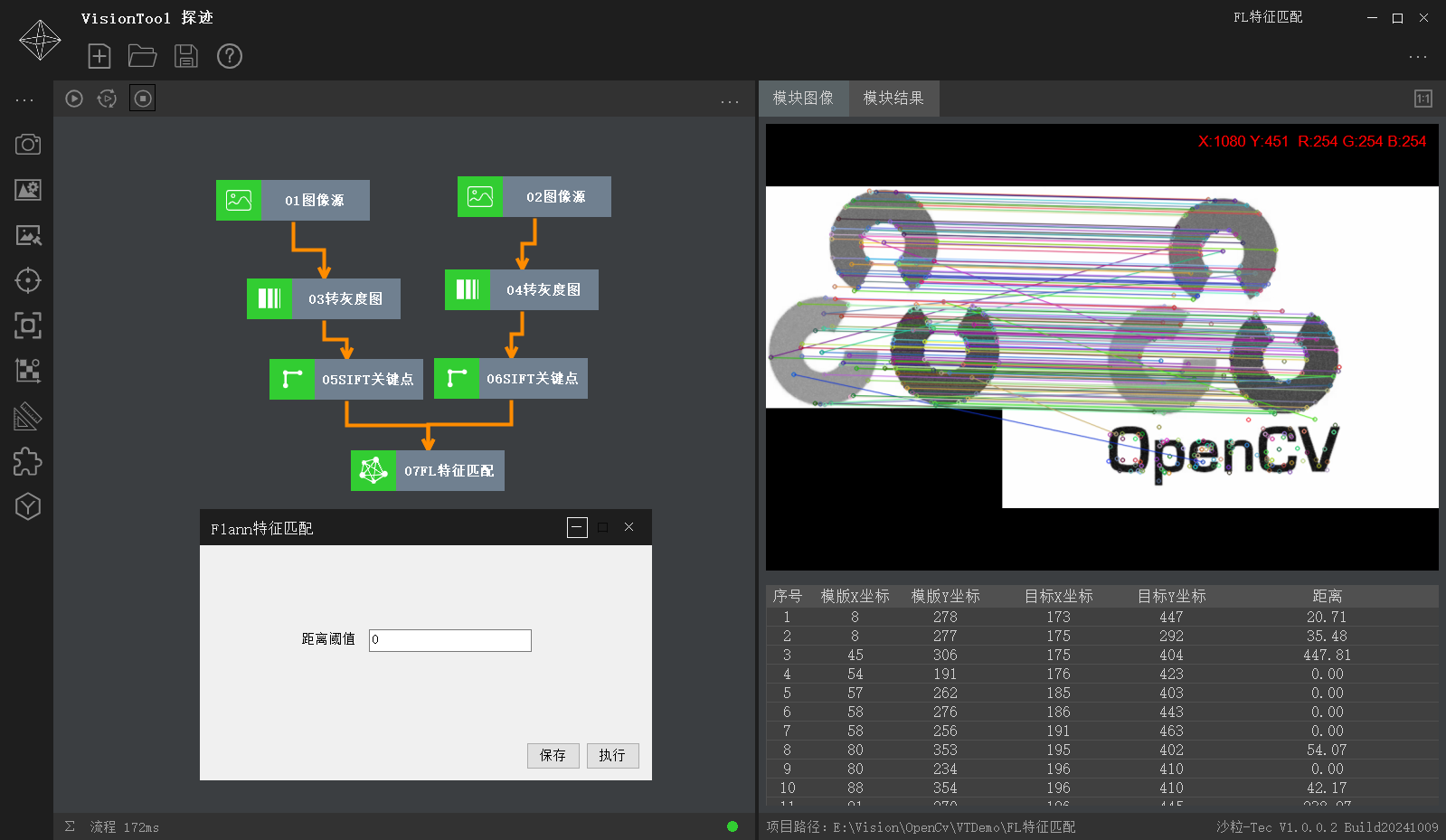Minimize the Flann特征匹配 dialog
This screenshot has width=1446, height=840.
(577, 527)
